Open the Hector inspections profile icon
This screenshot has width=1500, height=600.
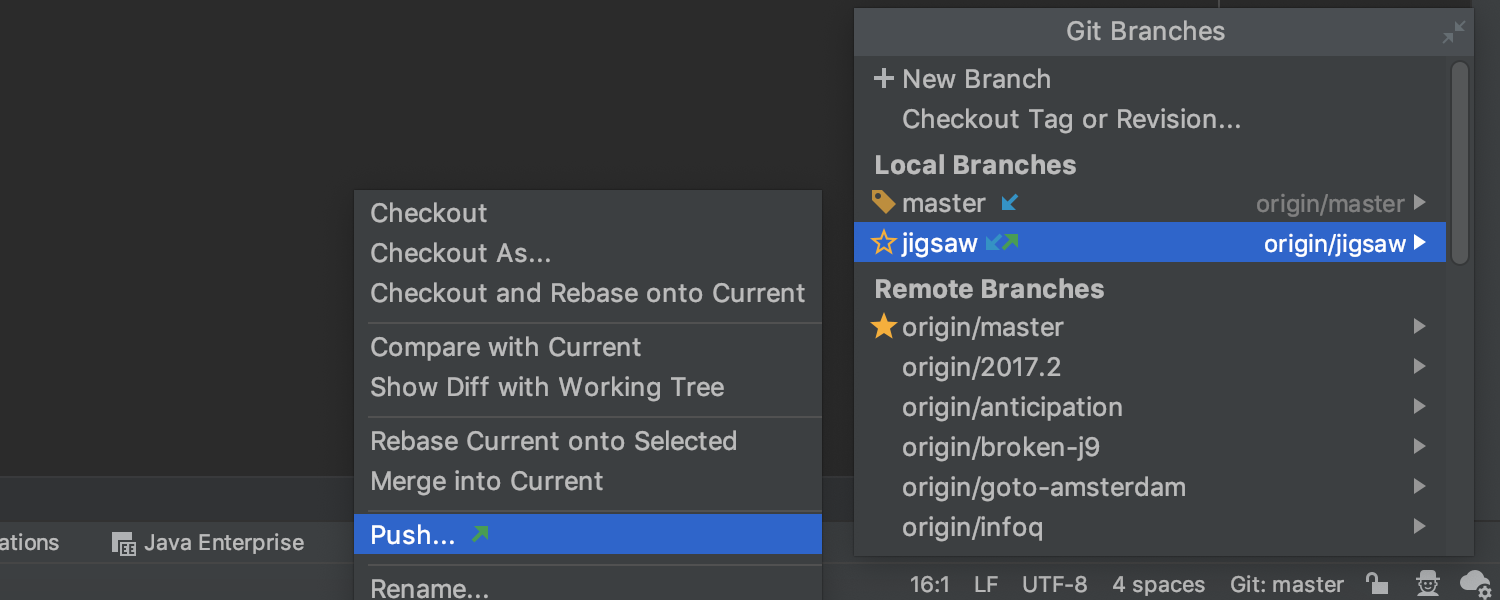click(x=1427, y=584)
